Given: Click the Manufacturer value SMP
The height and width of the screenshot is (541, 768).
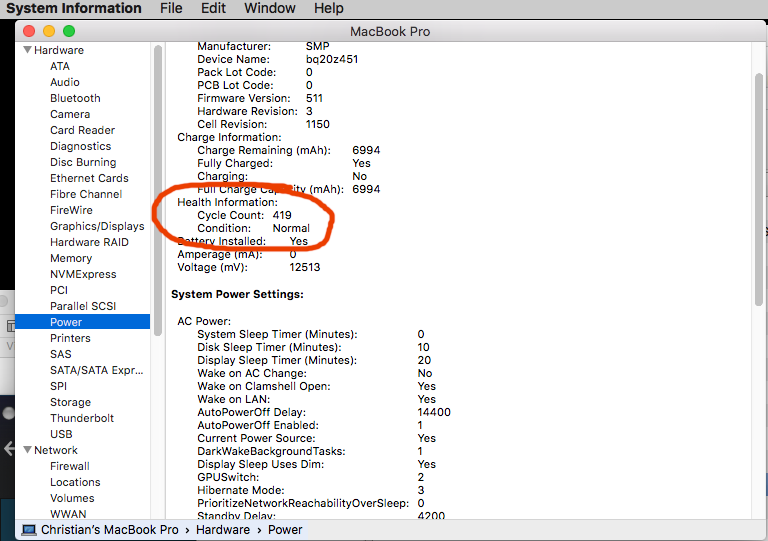Looking at the screenshot, I should point(317,46).
